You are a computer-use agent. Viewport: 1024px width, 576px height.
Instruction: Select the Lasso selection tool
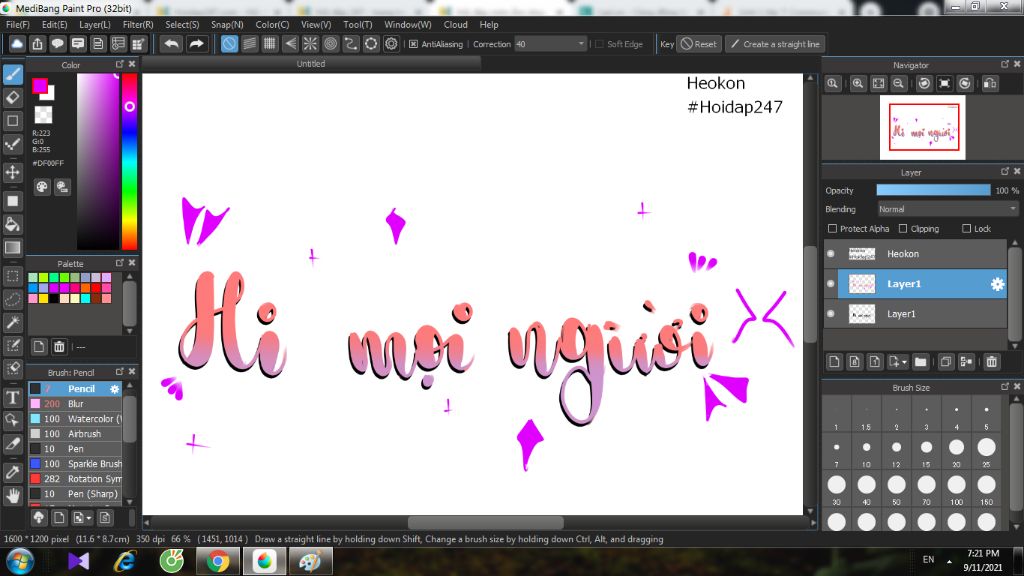tap(13, 299)
